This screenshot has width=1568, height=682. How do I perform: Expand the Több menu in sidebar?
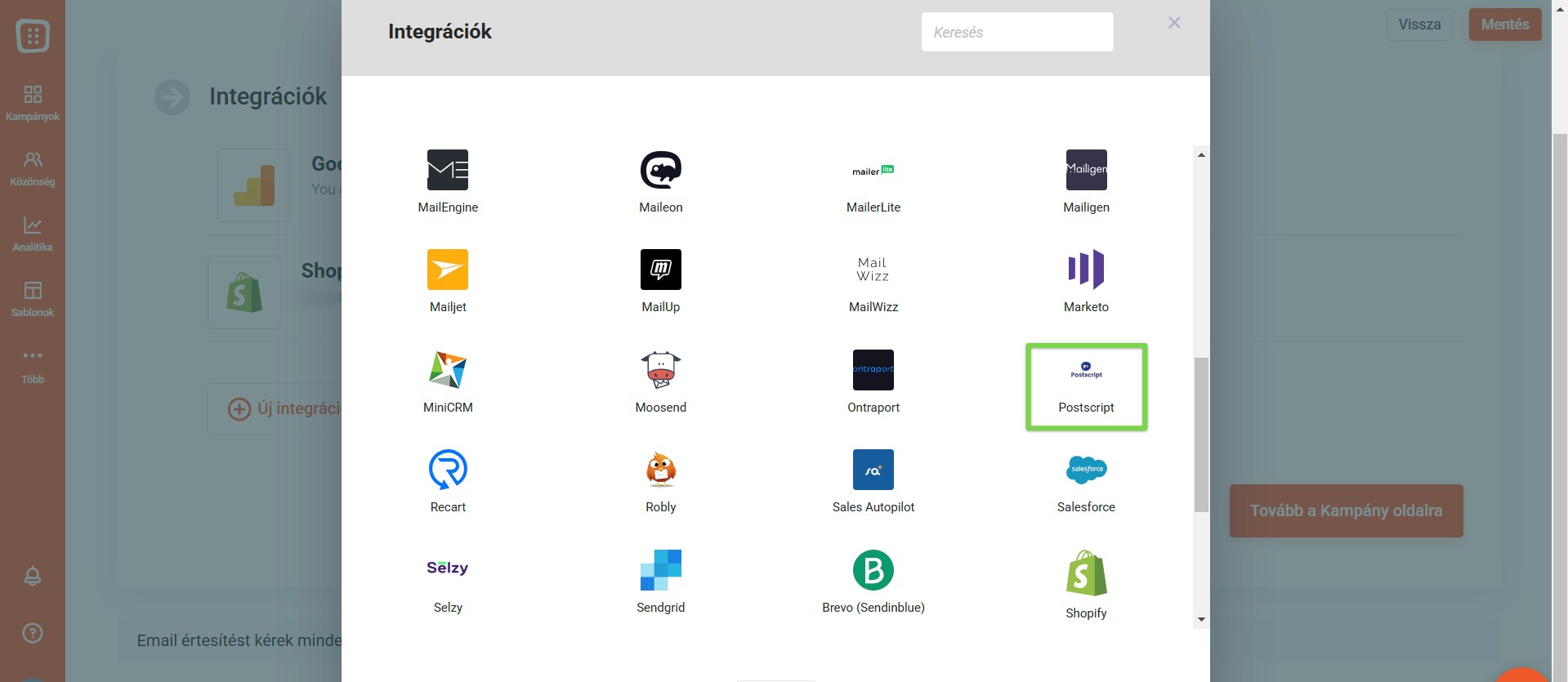[33, 366]
